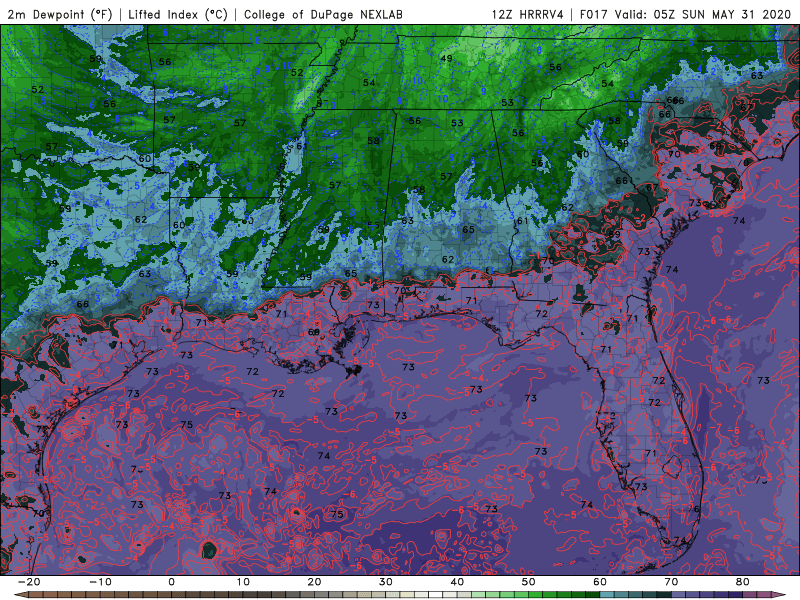
Task: Click the '2m Dewpoint (°F)' title text
Action: coord(60,14)
